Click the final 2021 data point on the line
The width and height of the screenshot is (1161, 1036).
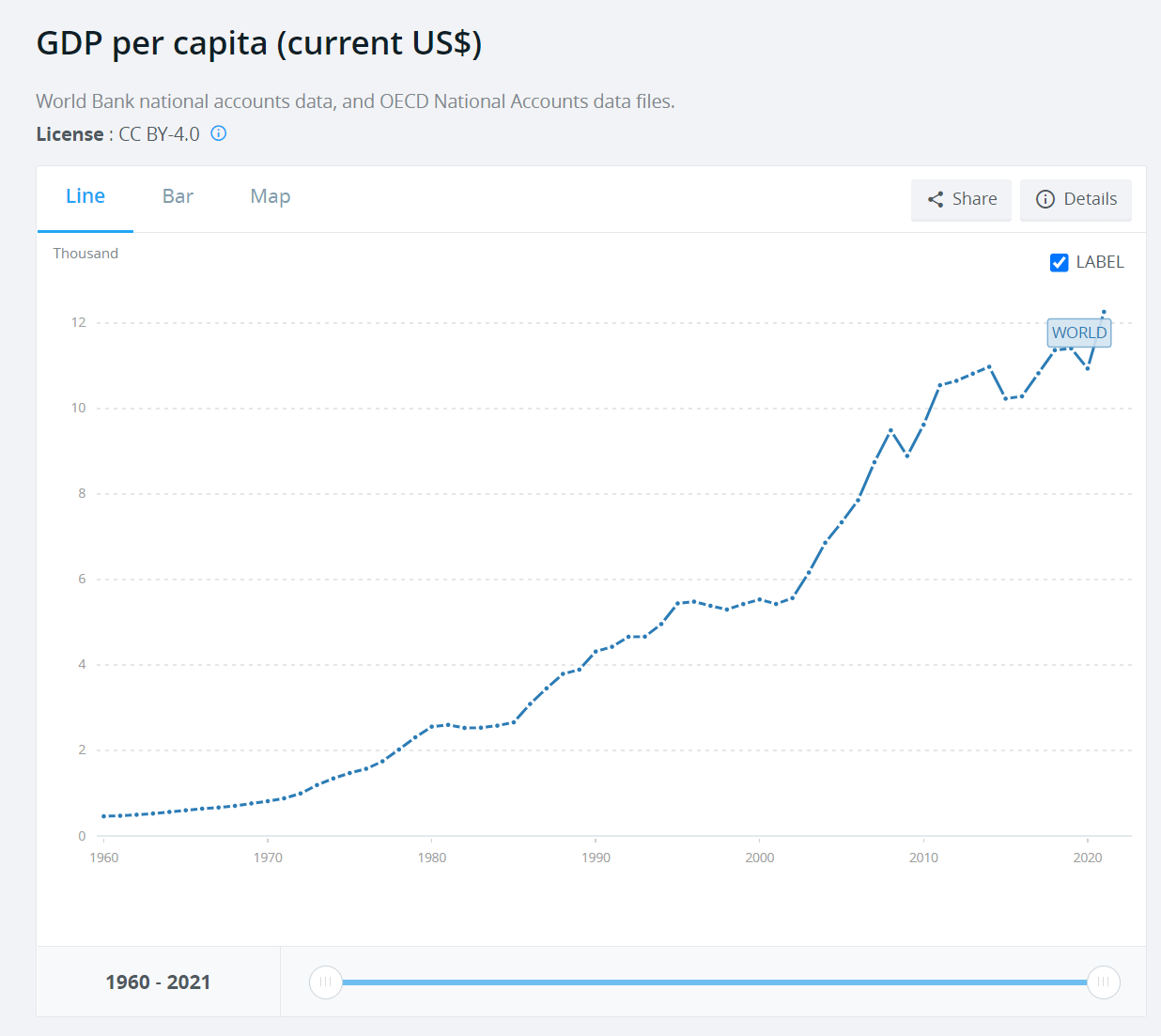(1104, 310)
